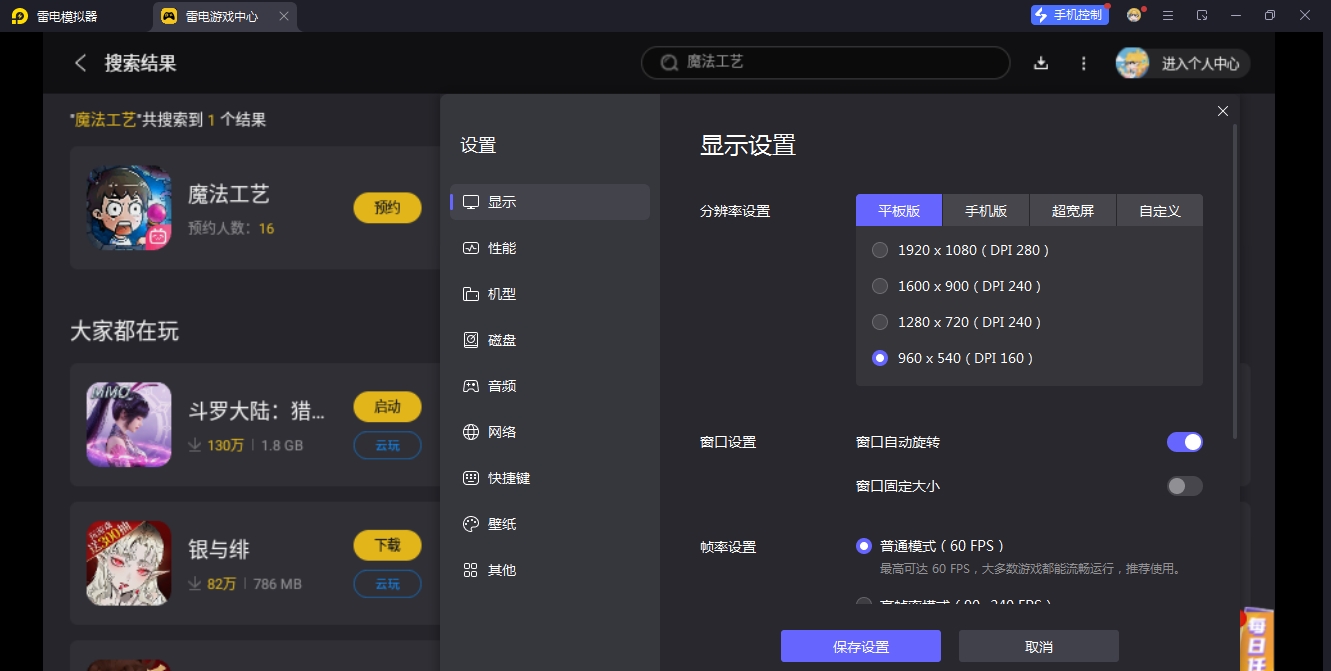
Task: Switch to the 超宽屏 resolution tab
Action: [x=1073, y=211]
